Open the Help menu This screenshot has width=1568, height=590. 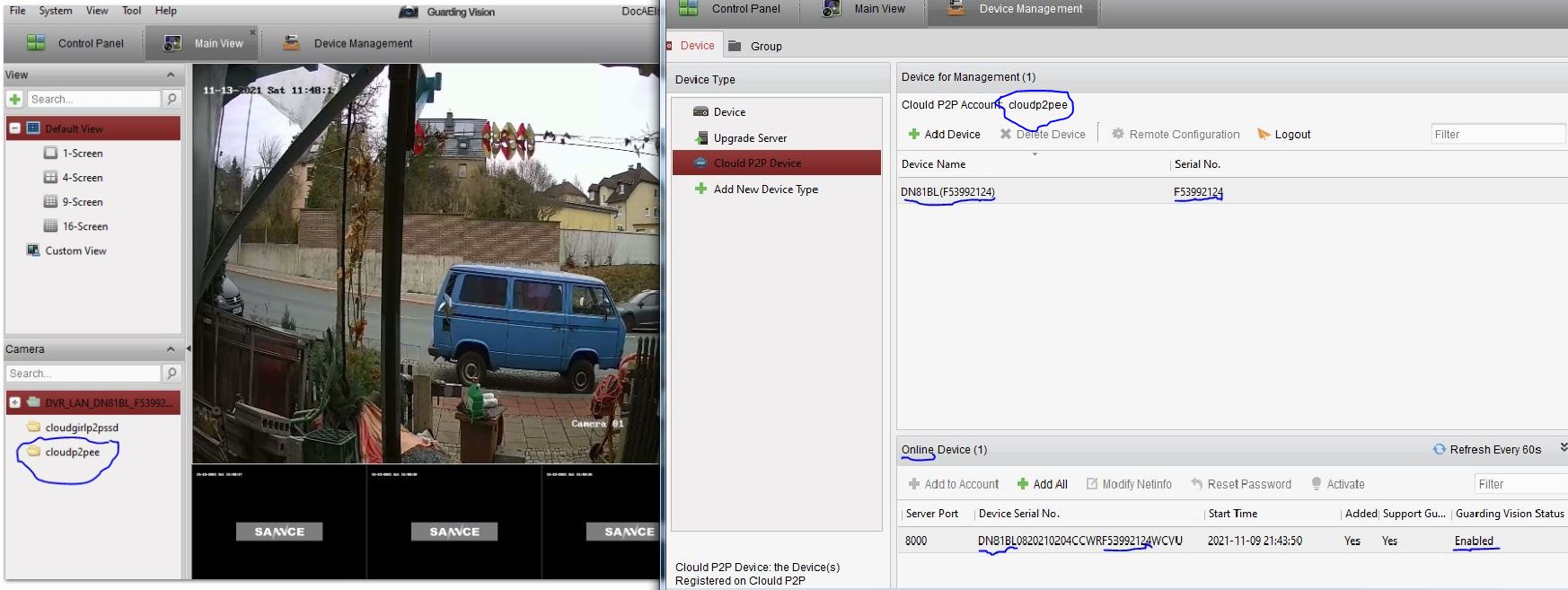[165, 11]
